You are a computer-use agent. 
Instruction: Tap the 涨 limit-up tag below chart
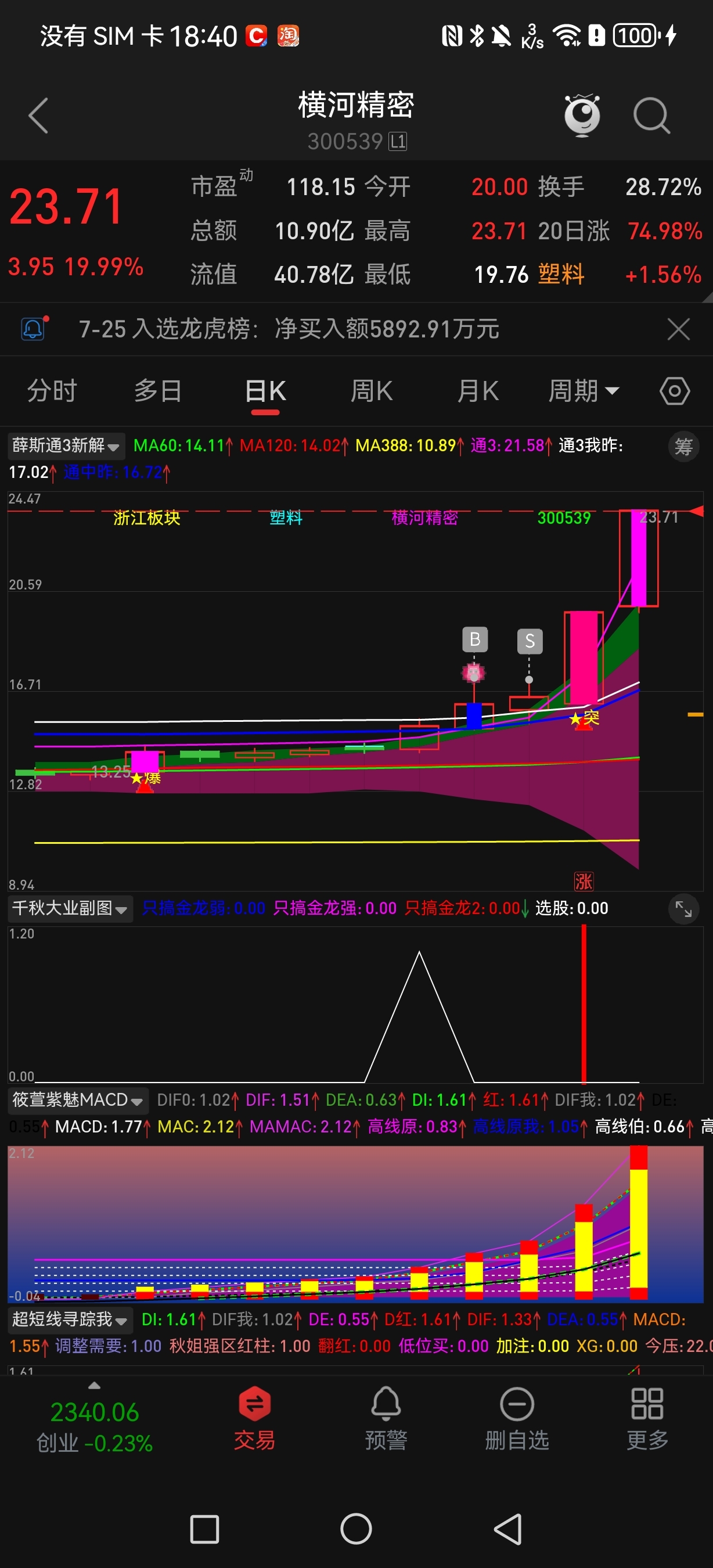pos(584,881)
